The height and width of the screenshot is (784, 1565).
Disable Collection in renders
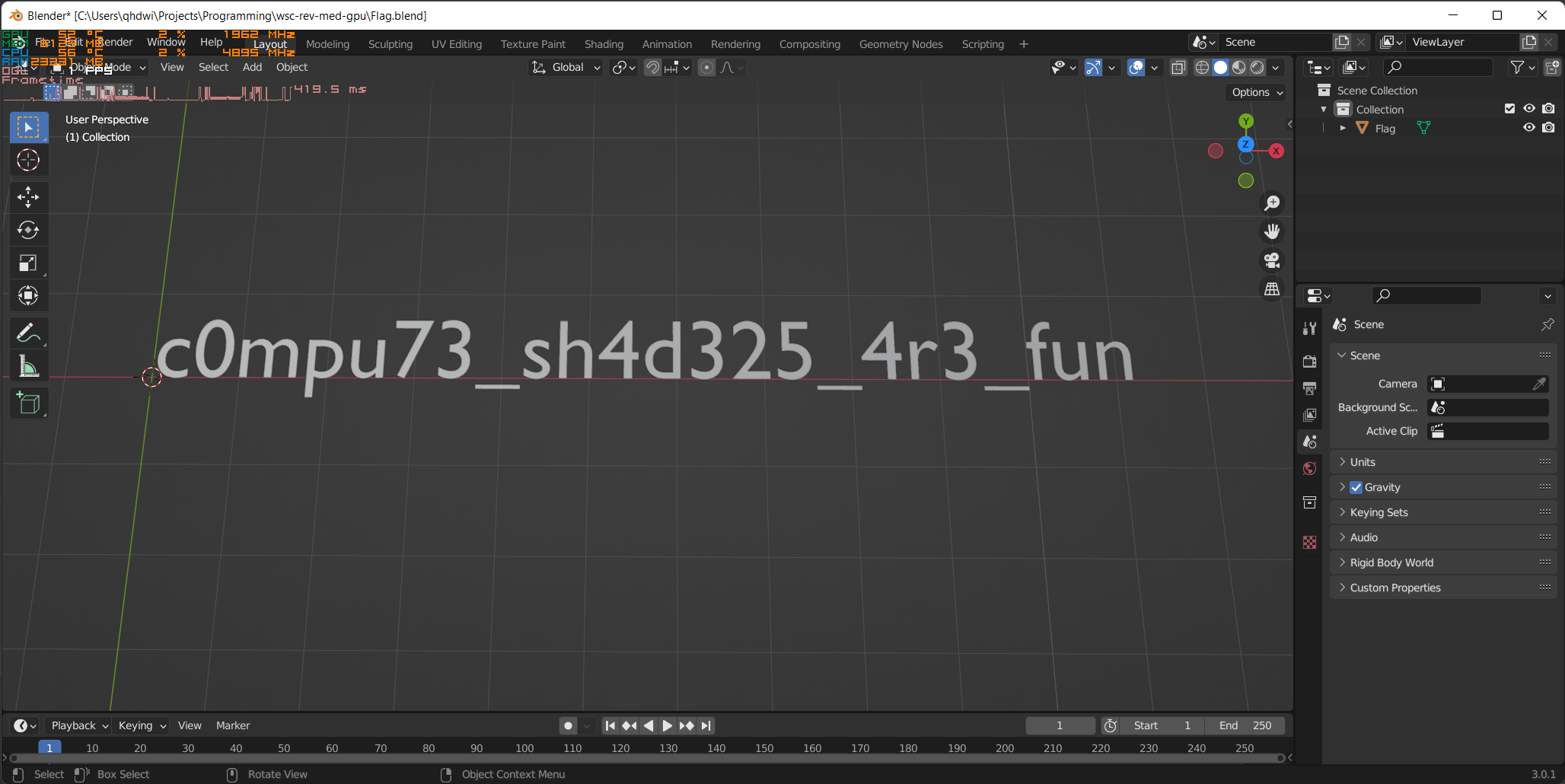tap(1548, 109)
